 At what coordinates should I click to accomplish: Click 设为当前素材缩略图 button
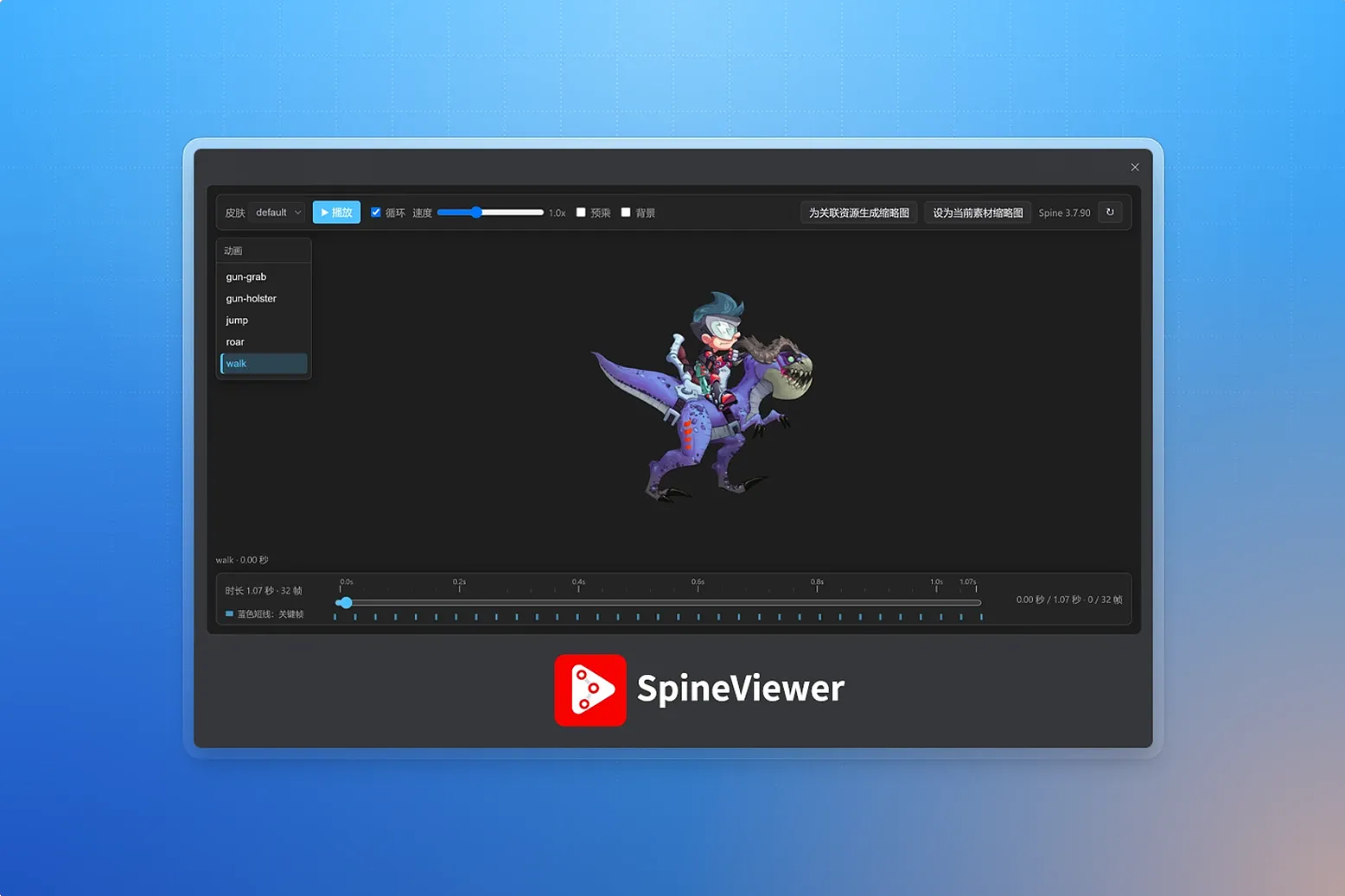coord(978,213)
